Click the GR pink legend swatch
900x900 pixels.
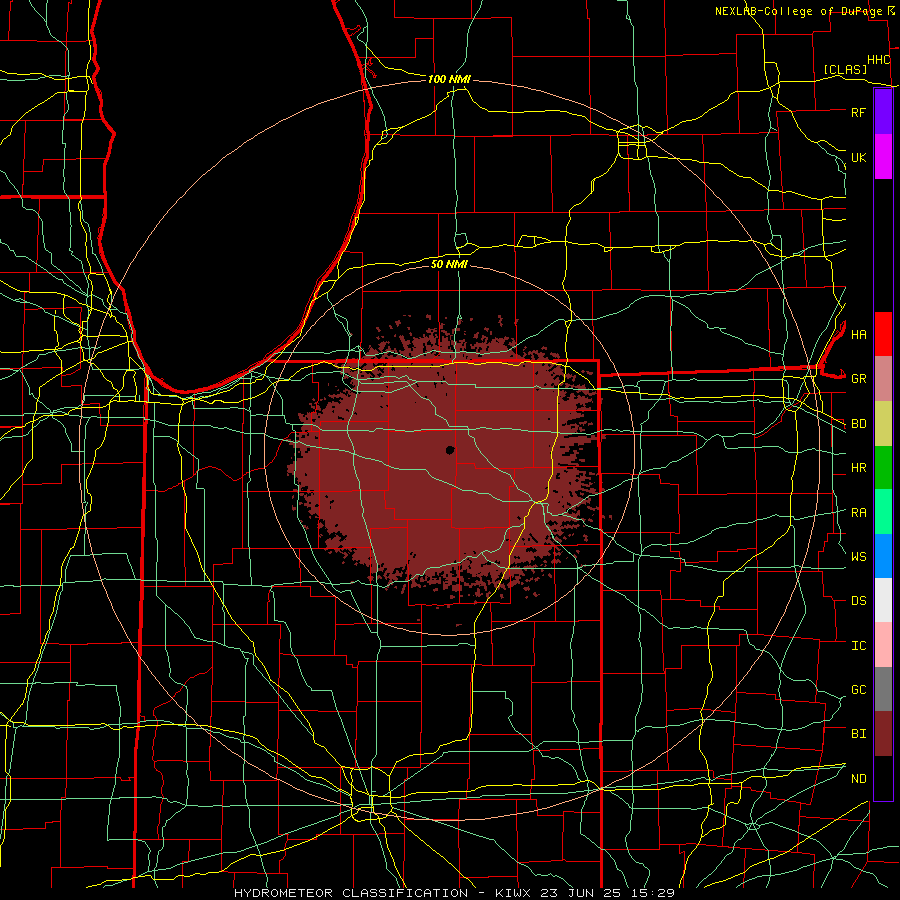[883, 379]
